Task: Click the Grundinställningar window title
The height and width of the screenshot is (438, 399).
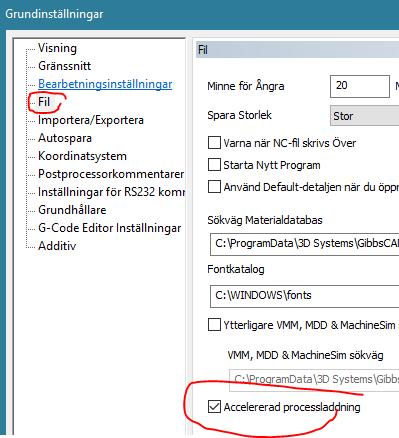Action: coord(54,14)
